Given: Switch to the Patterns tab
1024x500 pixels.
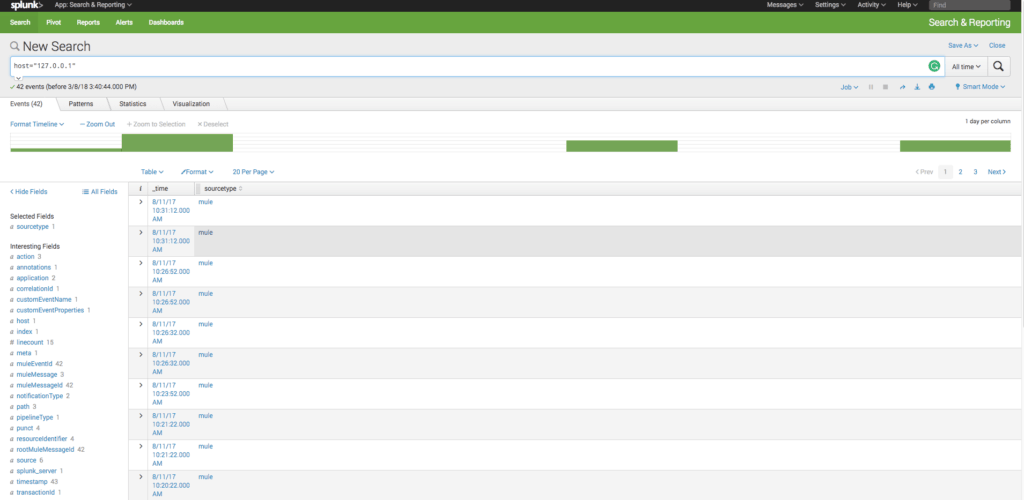Looking at the screenshot, I should pos(81,104).
